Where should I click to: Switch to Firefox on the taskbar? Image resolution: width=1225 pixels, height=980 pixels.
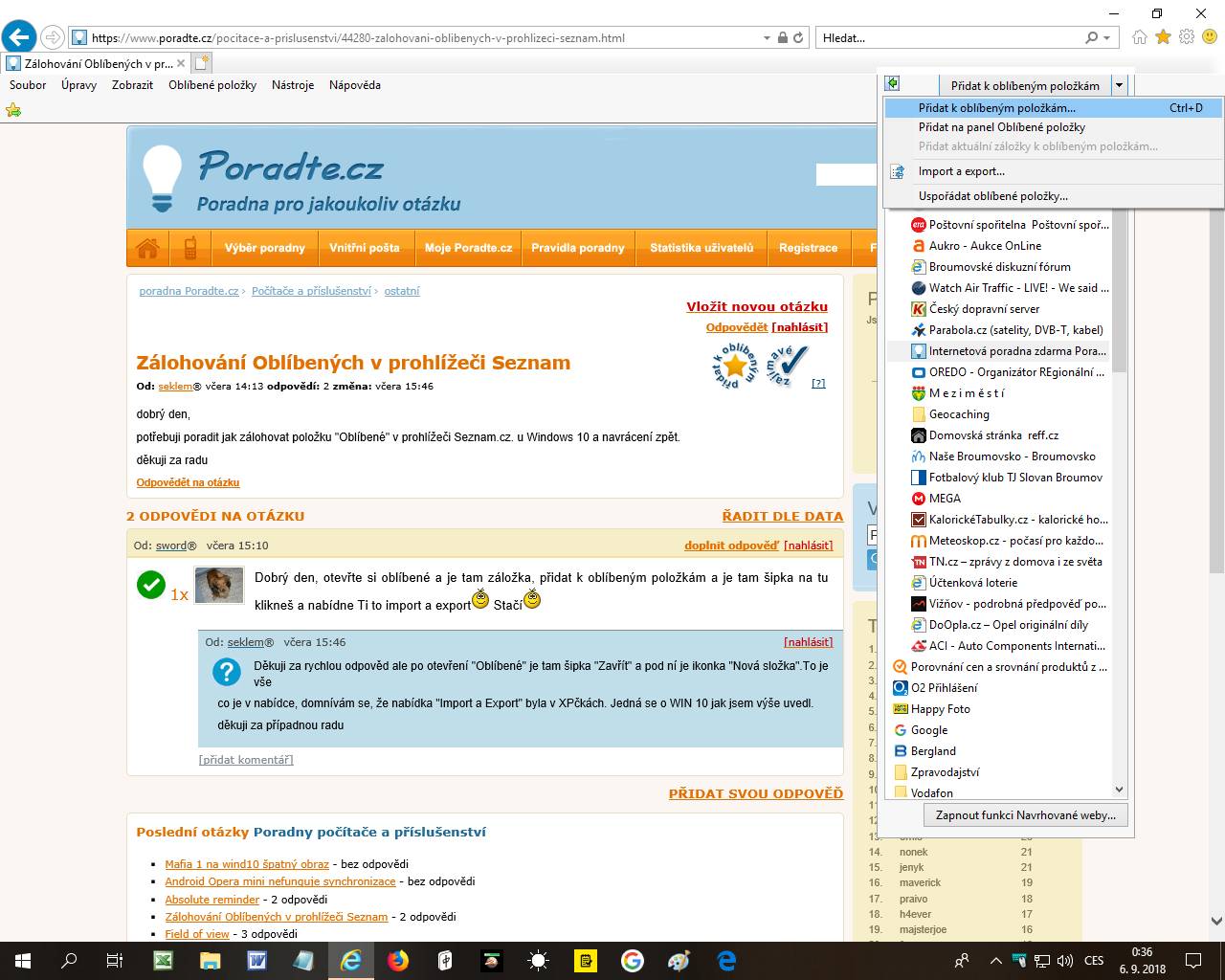(x=397, y=961)
